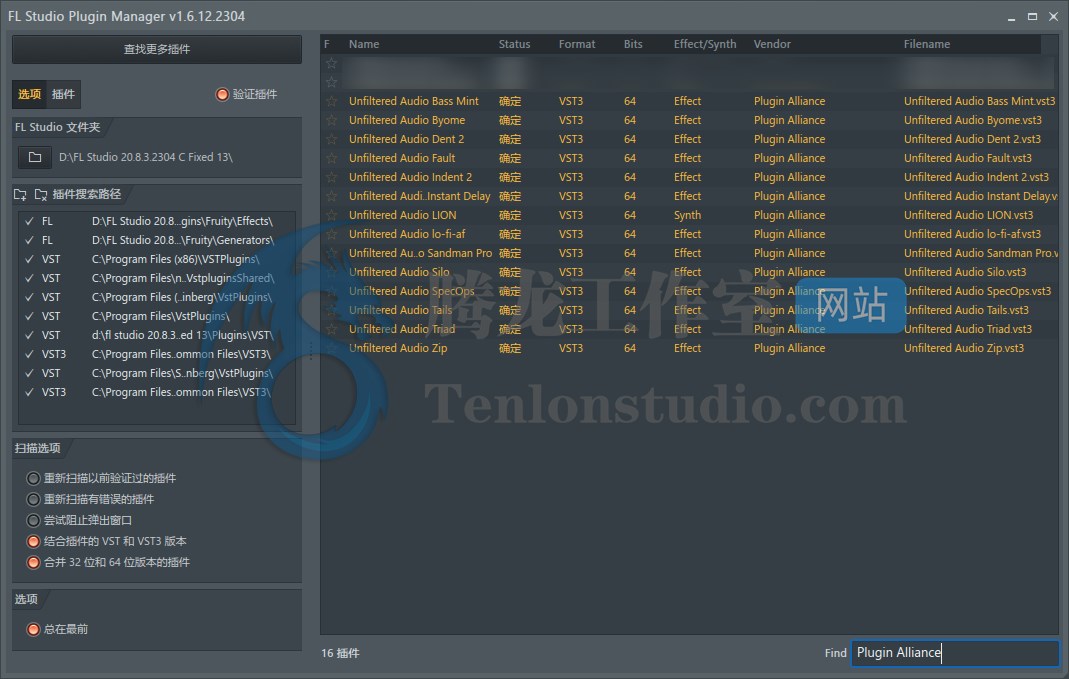Click filename Unfiltered Audio Triad.vst3
The width and height of the screenshot is (1069, 679).
point(968,329)
